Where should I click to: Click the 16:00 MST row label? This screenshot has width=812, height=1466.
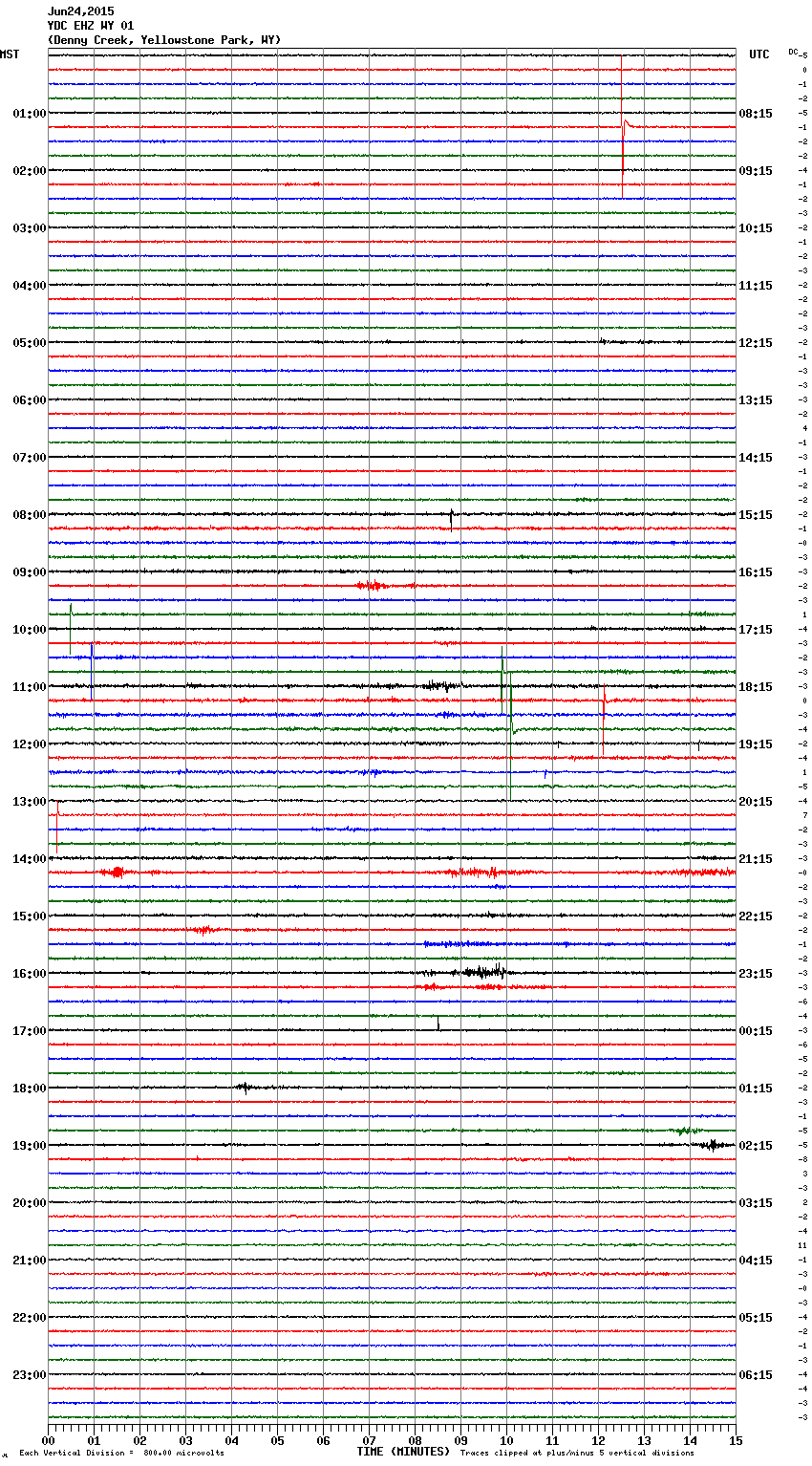(x=29, y=973)
